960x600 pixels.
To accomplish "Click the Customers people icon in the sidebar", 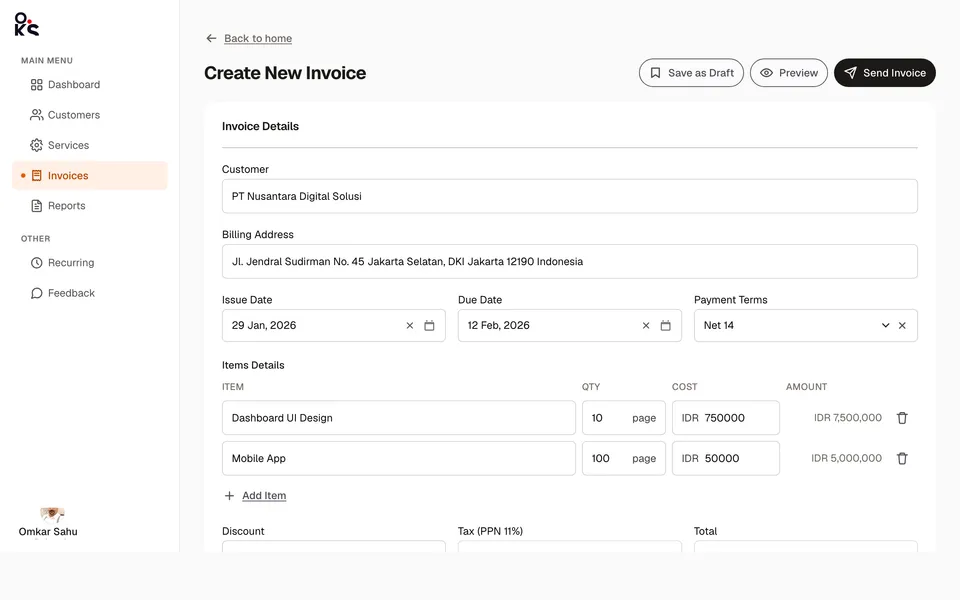I will coord(37,114).
